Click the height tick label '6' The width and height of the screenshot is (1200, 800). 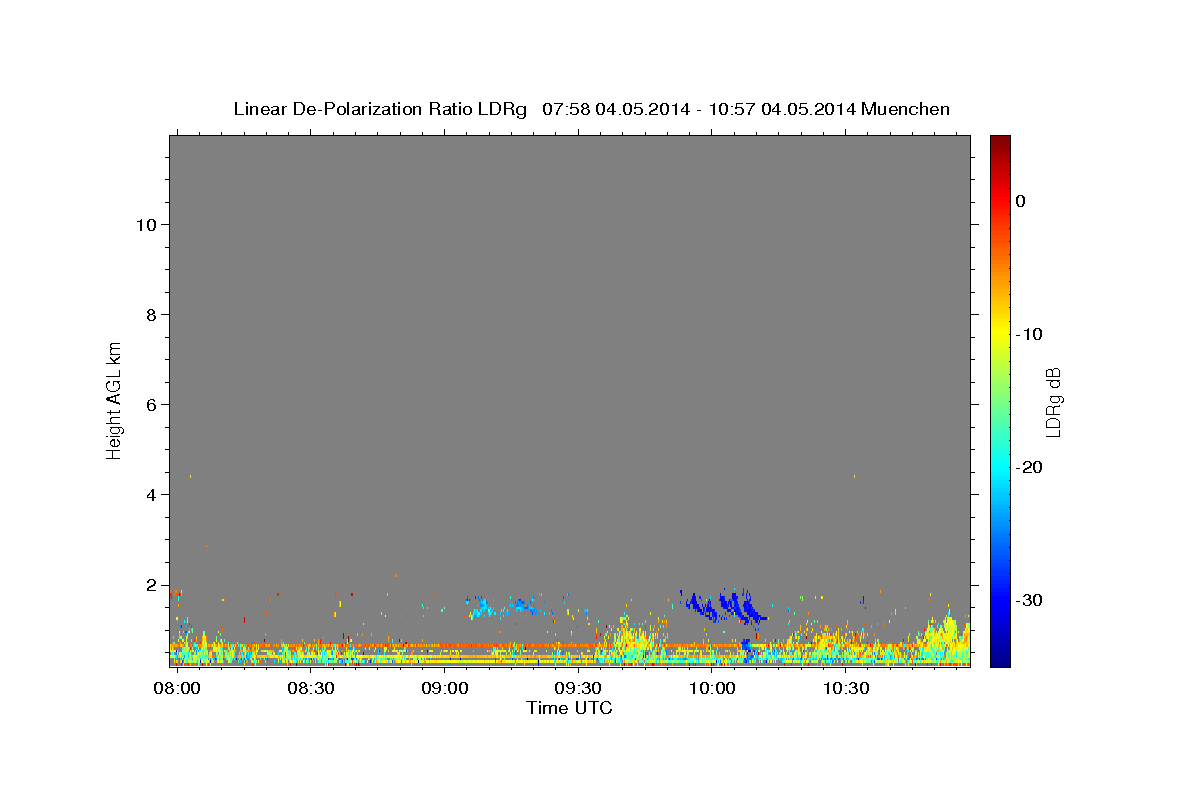click(152, 404)
